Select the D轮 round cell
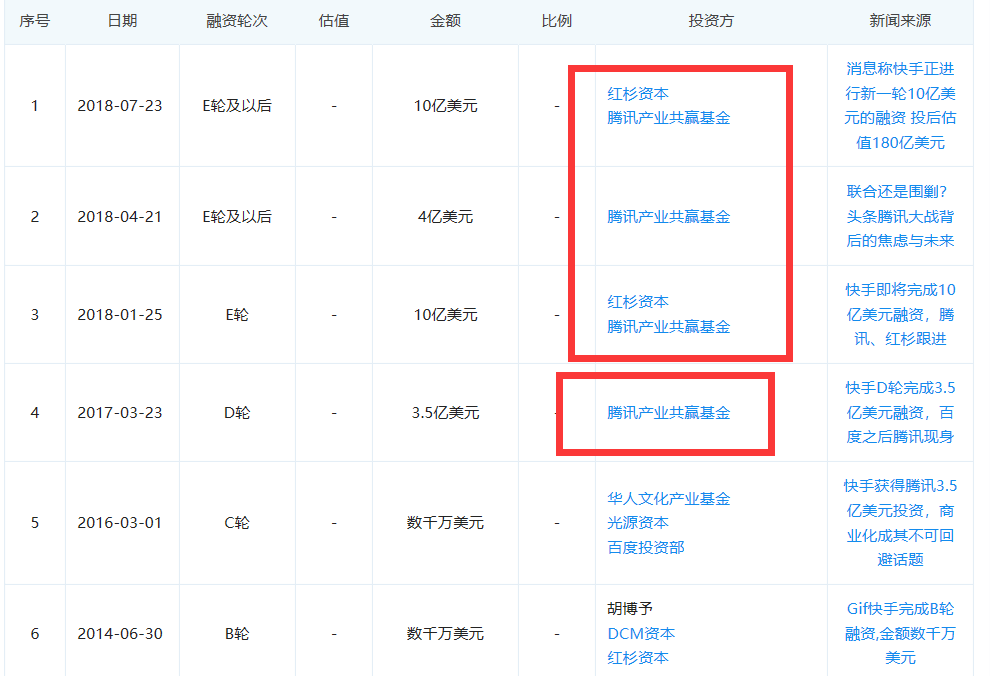Screen dimensions: 990x676 [x=237, y=412]
